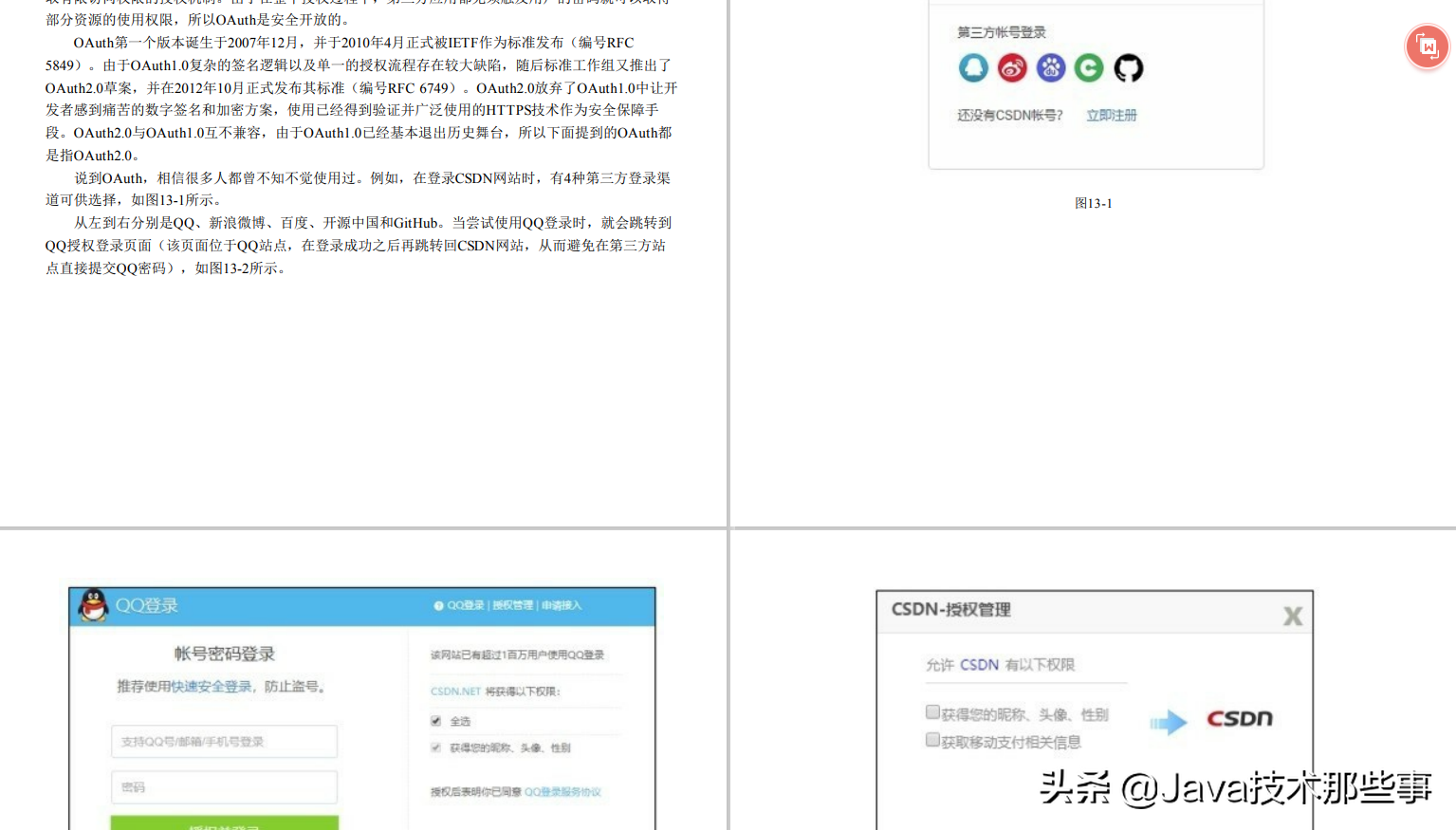Click the paragraph starting OAuth第一个版本诞生于2007年12月
The image size is (1456, 830).
click(x=361, y=99)
